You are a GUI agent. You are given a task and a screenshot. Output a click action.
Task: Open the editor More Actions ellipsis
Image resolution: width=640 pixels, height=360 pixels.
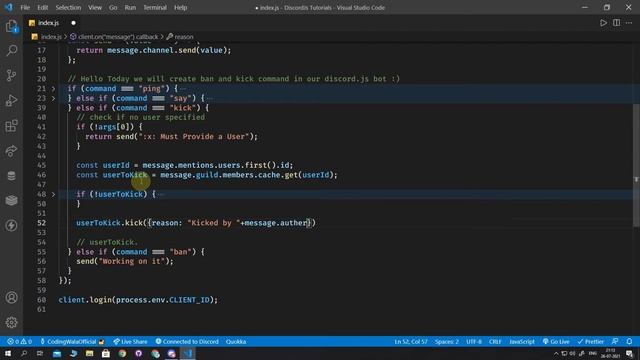point(629,23)
